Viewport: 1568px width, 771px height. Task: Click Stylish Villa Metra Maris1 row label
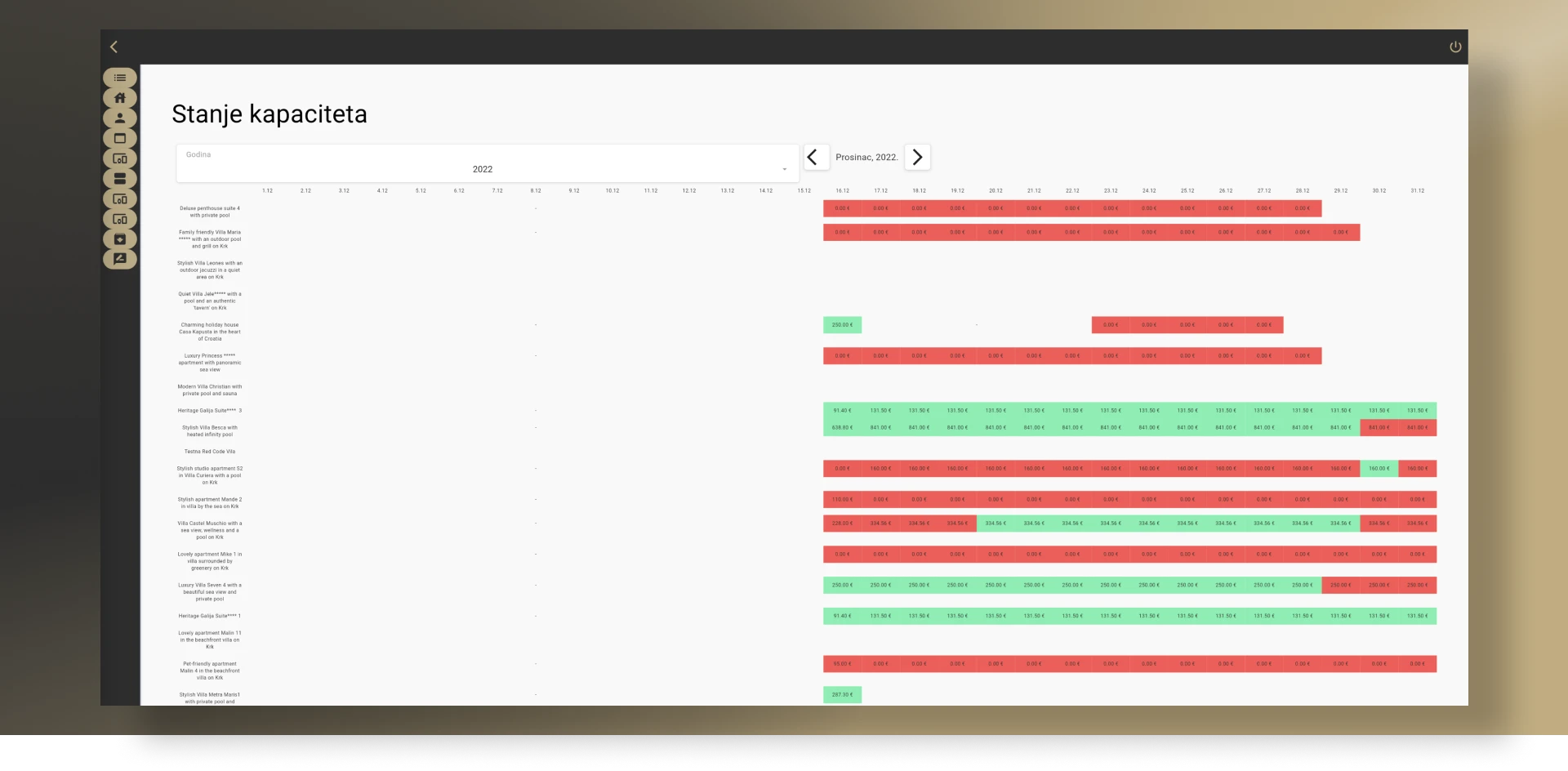210,698
